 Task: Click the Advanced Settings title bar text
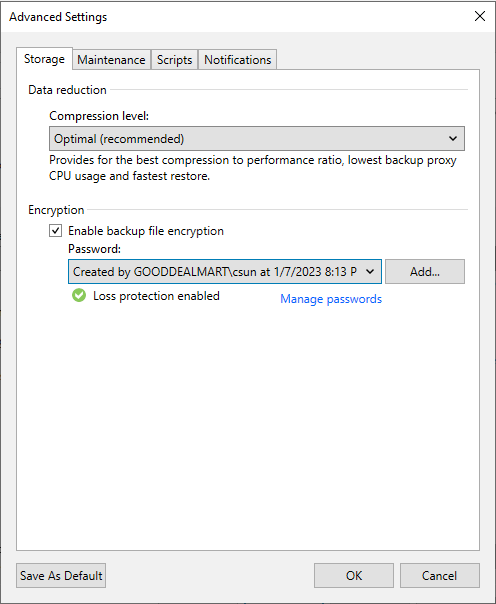pos(58,17)
